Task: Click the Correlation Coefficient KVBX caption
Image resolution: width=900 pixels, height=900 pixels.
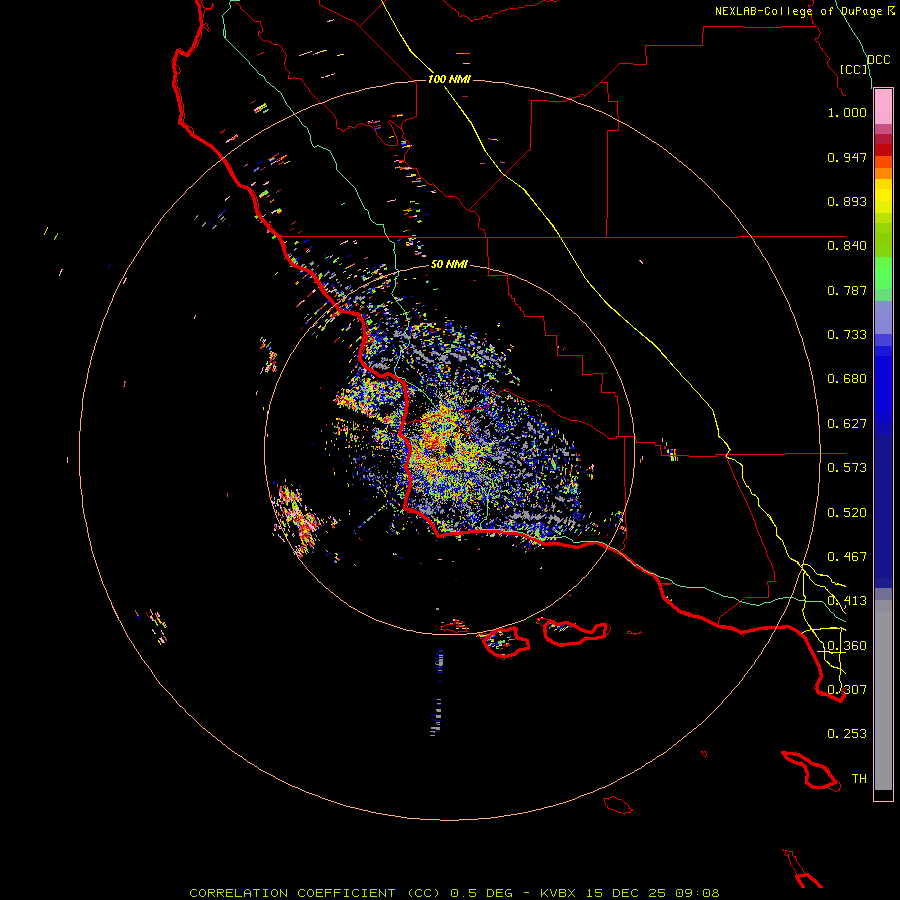Action: (454, 893)
